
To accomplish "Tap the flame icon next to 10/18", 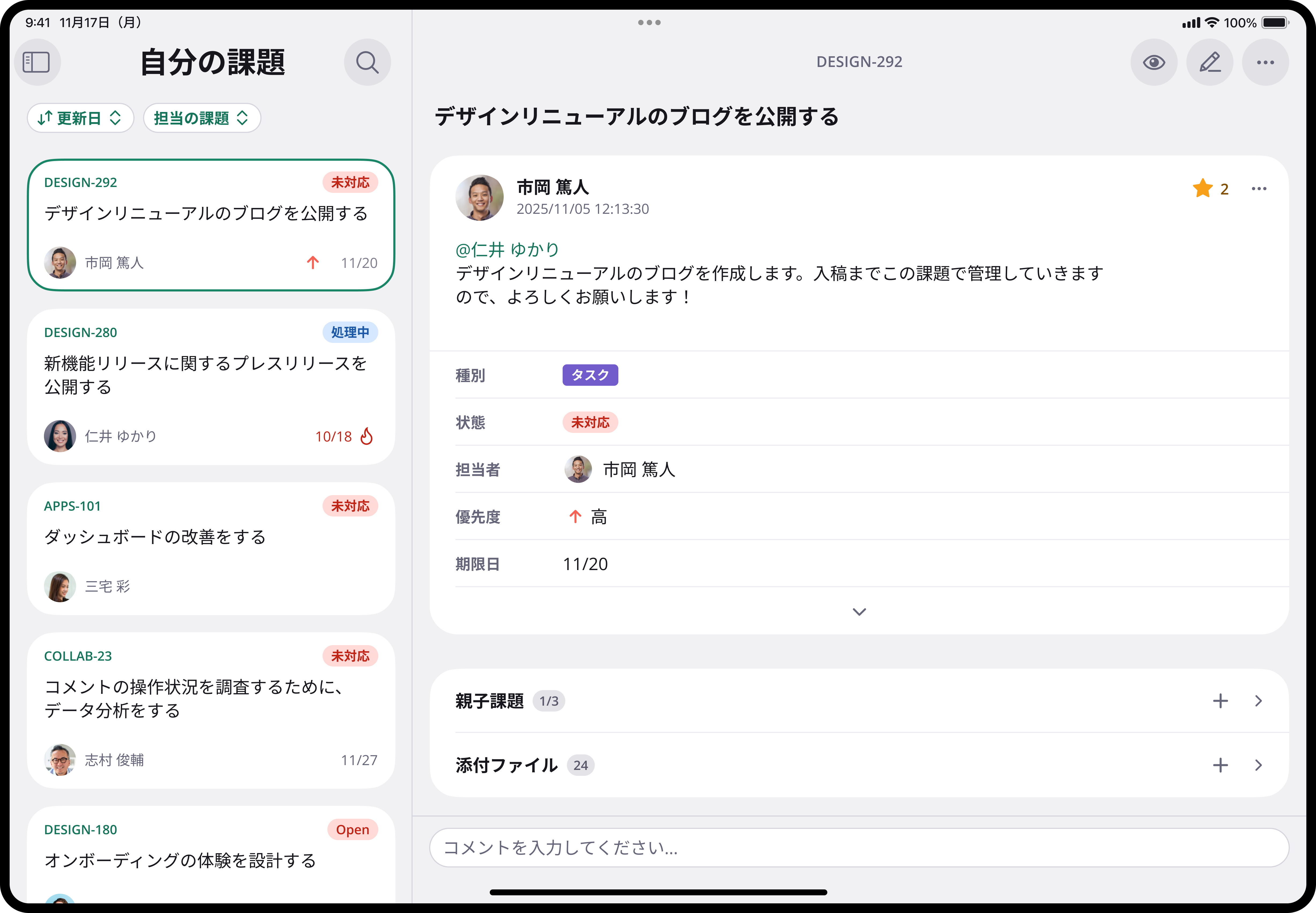I will [367, 436].
